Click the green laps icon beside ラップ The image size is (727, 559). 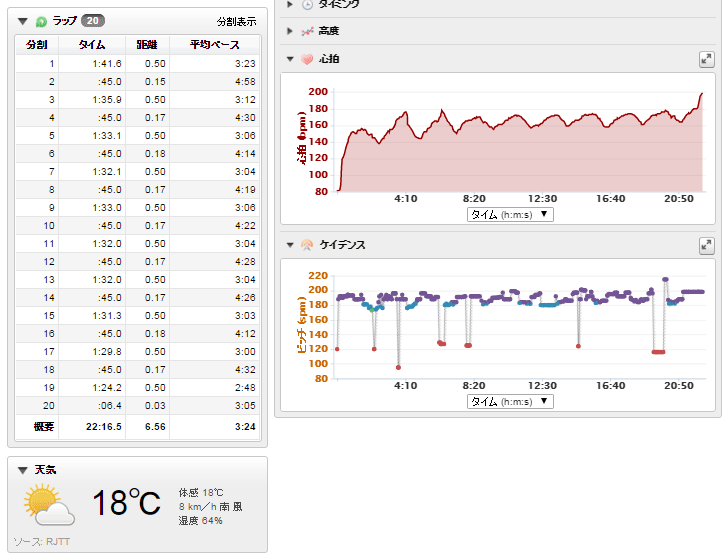coord(41,20)
